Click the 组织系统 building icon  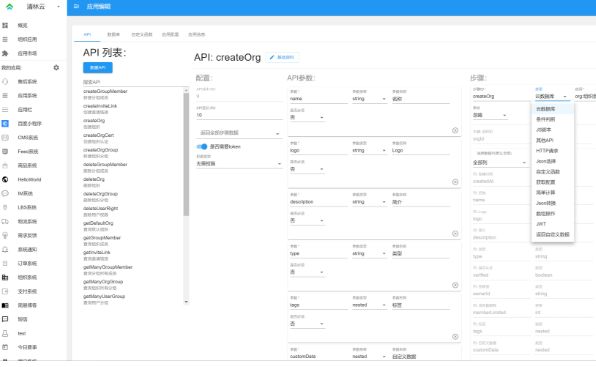click(x=5, y=277)
